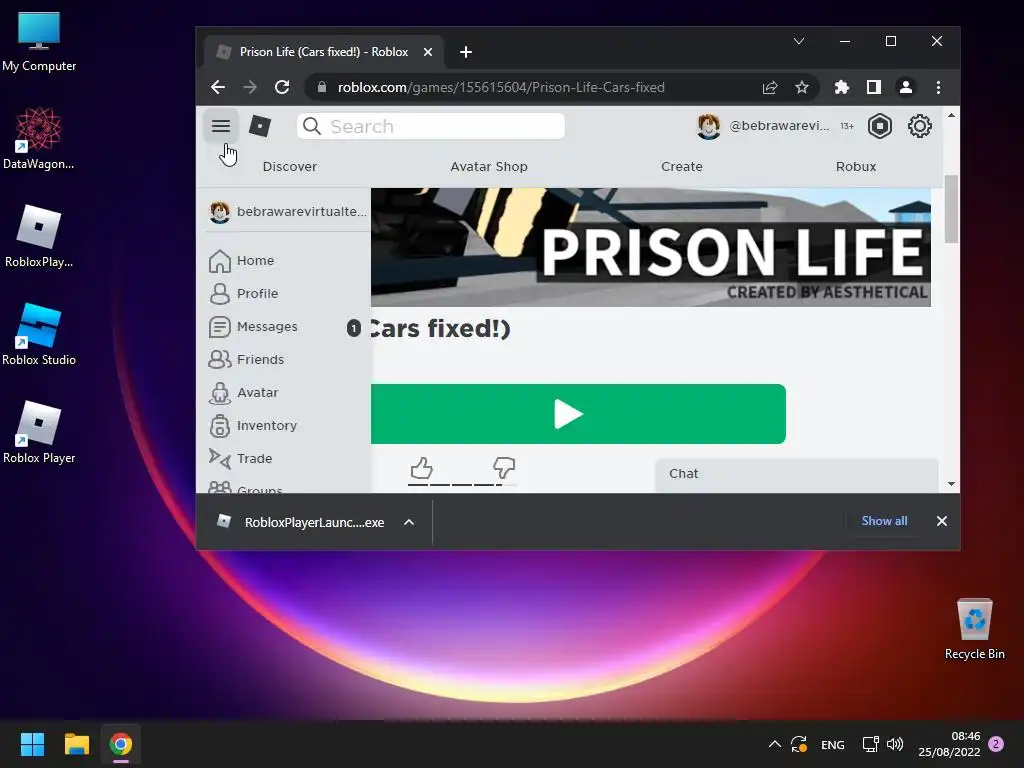Image resolution: width=1024 pixels, height=768 pixels.
Task: Toggle the Roblox hamburger navigation menu
Action: (x=221, y=126)
